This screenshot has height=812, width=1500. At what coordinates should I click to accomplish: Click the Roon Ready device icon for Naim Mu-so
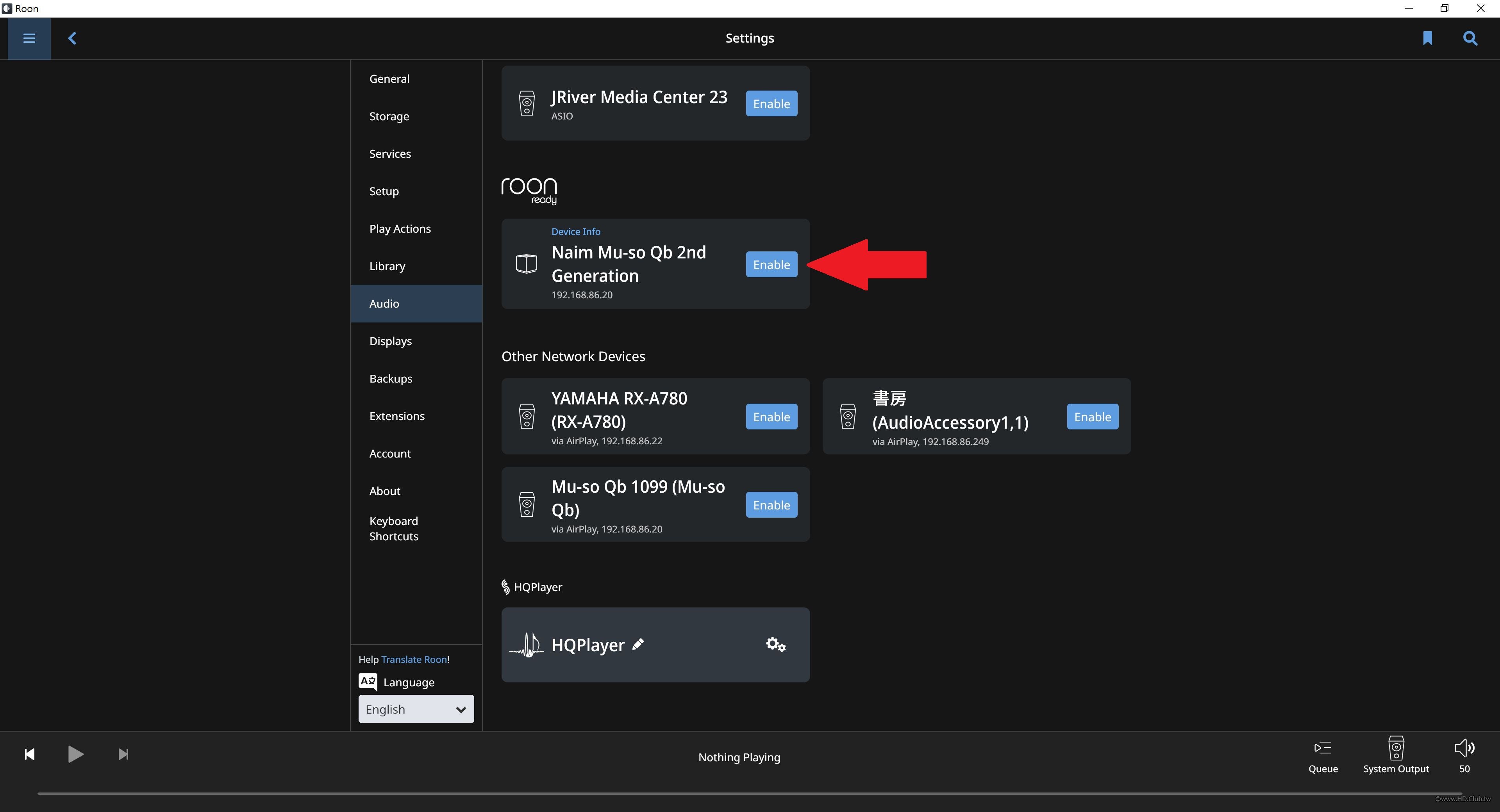[x=527, y=264]
